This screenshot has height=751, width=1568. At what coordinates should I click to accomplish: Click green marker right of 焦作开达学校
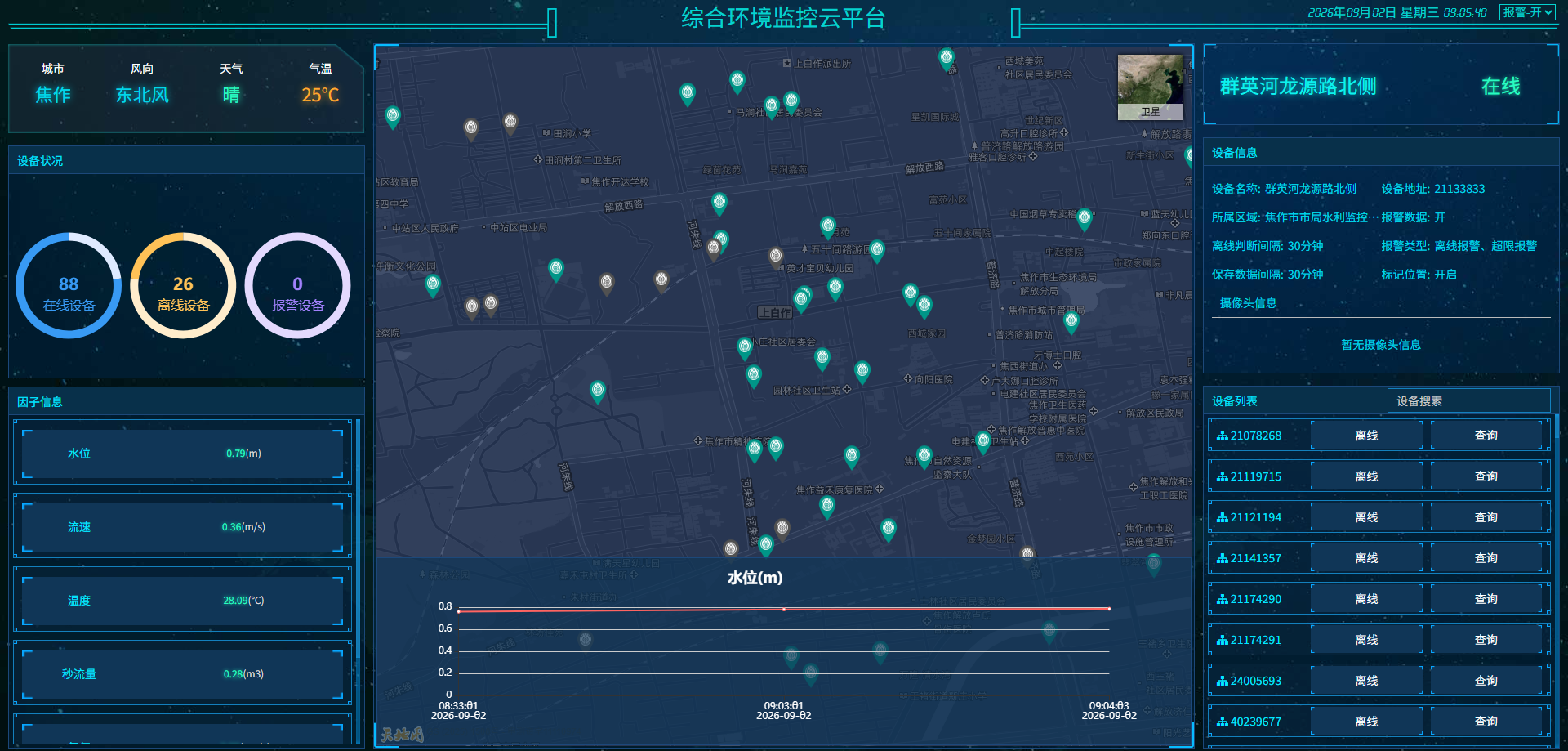719,203
